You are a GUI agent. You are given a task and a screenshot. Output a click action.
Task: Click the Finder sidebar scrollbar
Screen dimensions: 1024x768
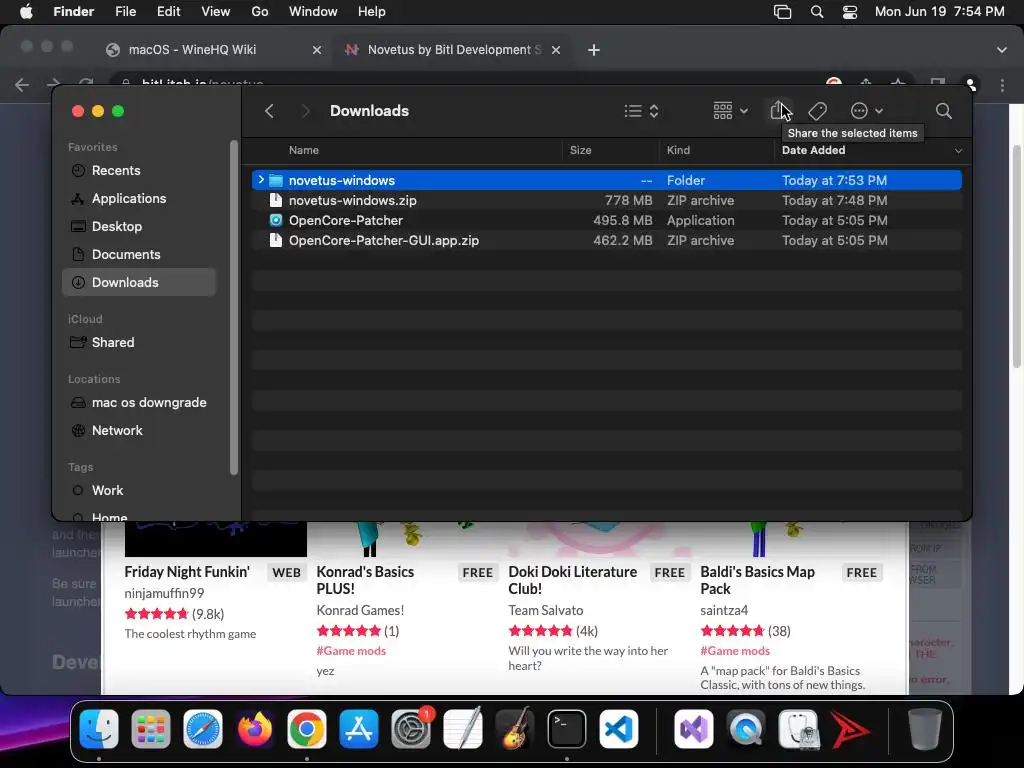pyautogui.click(x=234, y=307)
